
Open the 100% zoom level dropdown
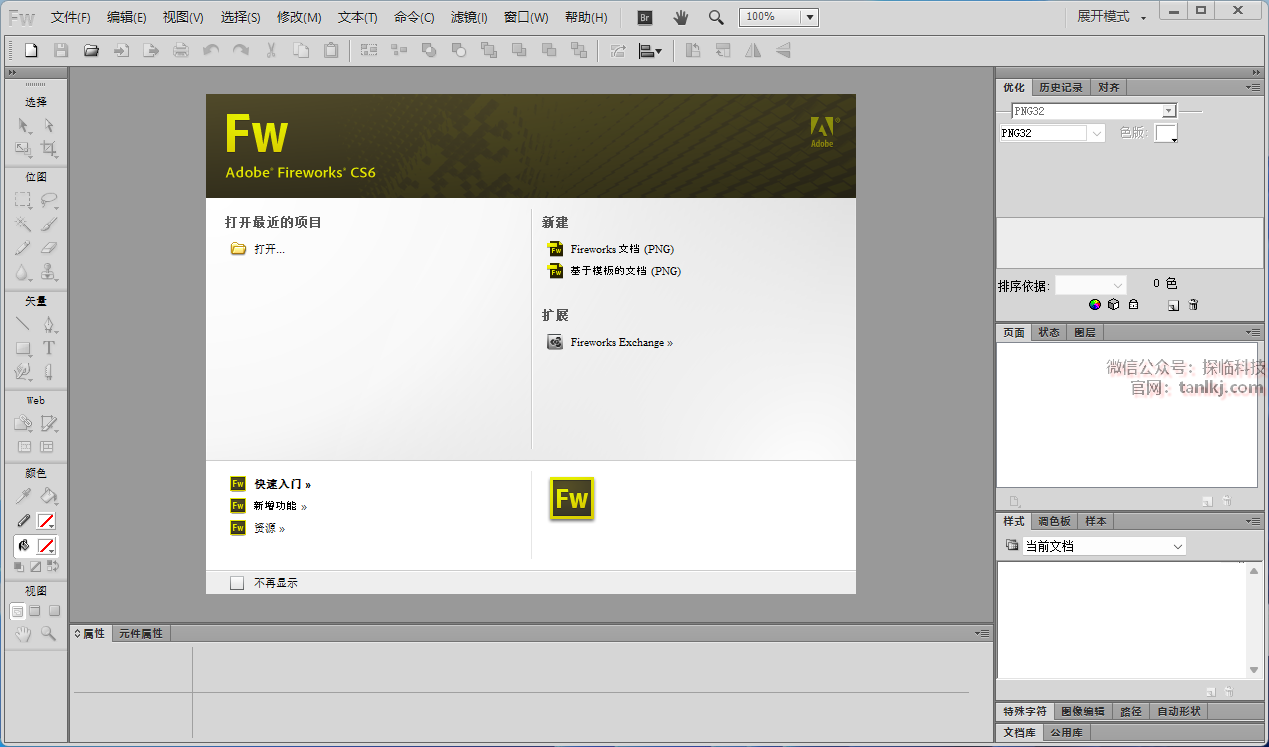(x=808, y=17)
